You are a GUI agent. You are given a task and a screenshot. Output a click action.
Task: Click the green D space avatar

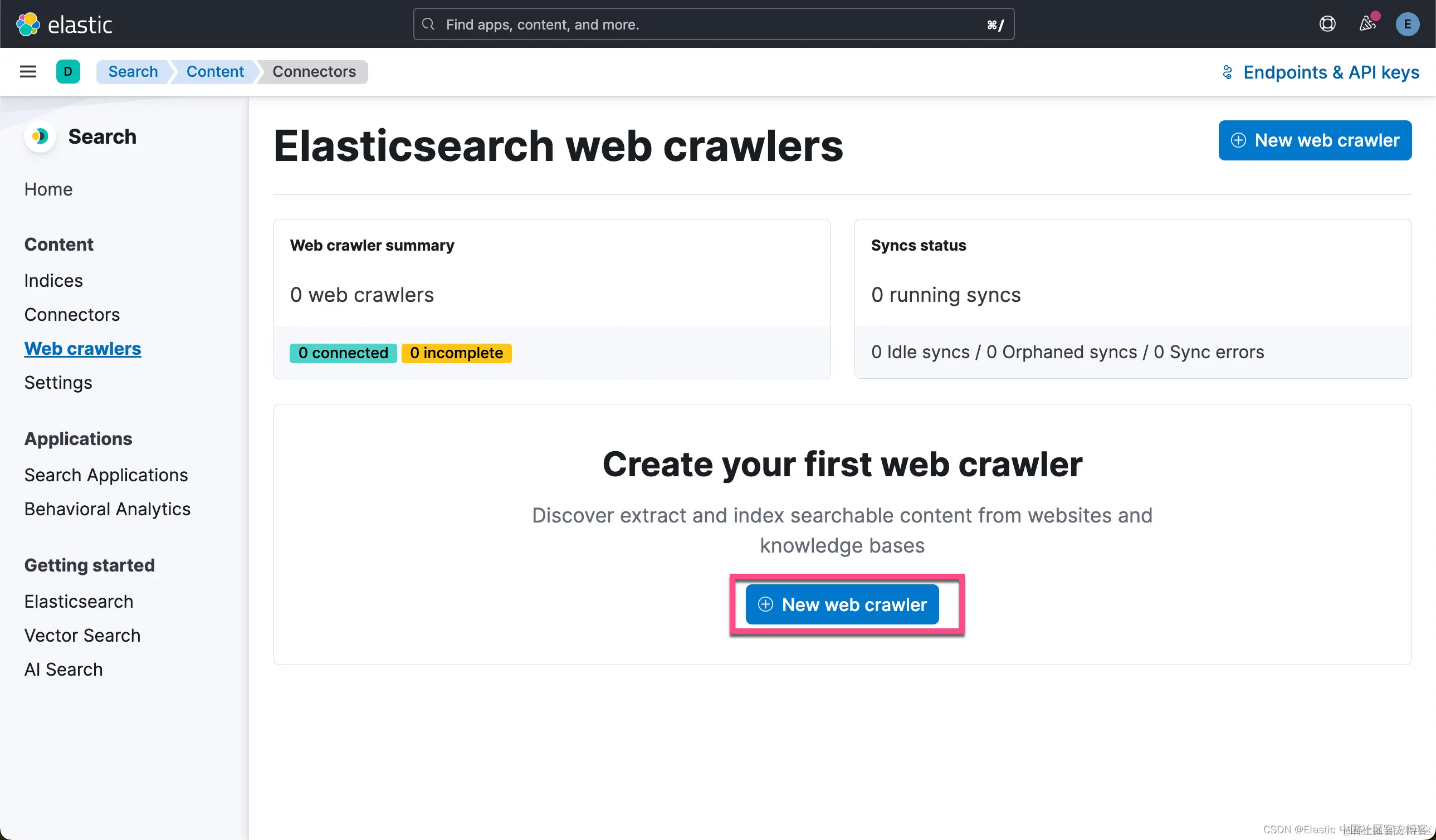point(68,72)
